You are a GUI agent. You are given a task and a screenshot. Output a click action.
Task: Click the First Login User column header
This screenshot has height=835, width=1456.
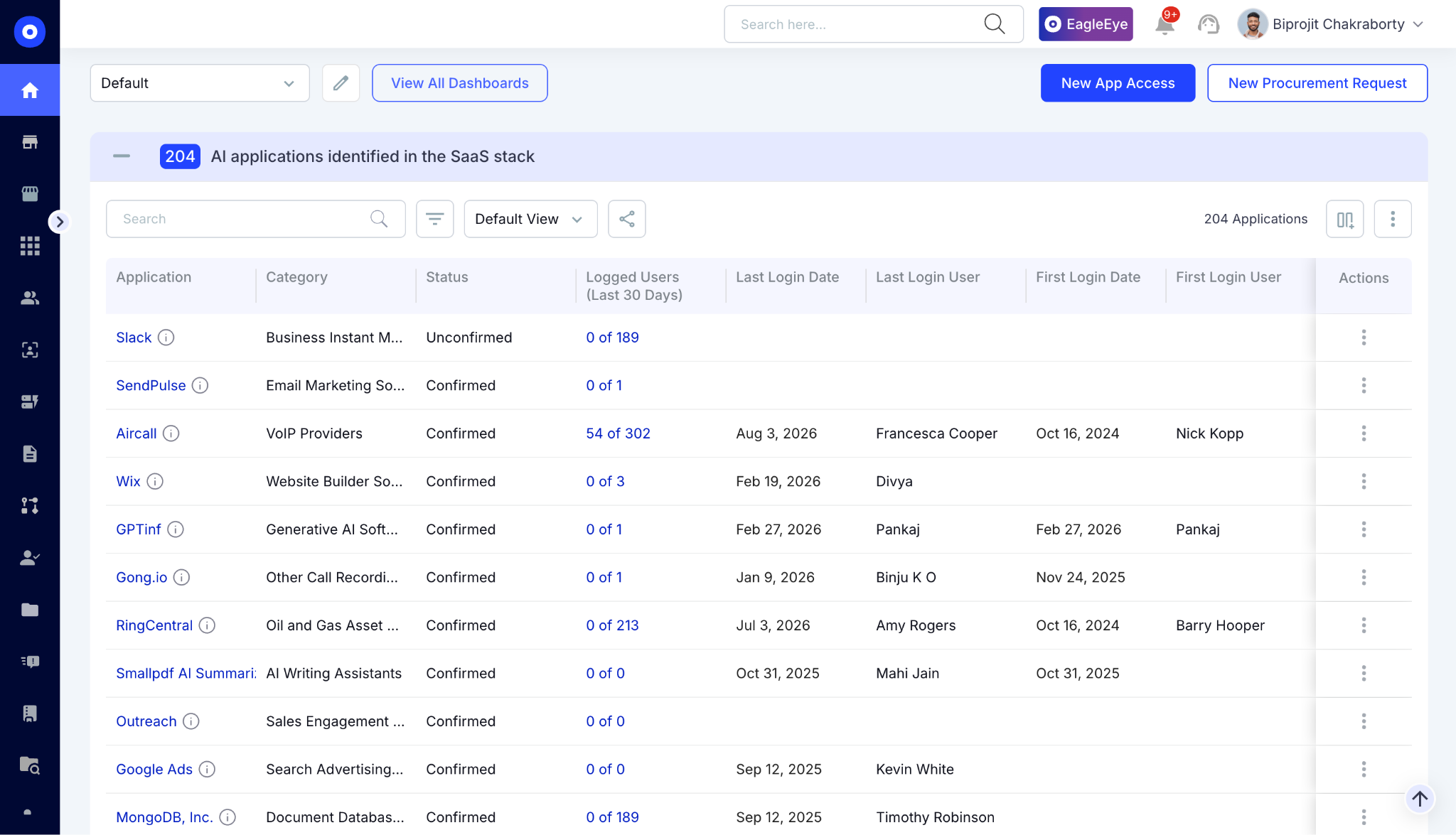(x=1228, y=277)
